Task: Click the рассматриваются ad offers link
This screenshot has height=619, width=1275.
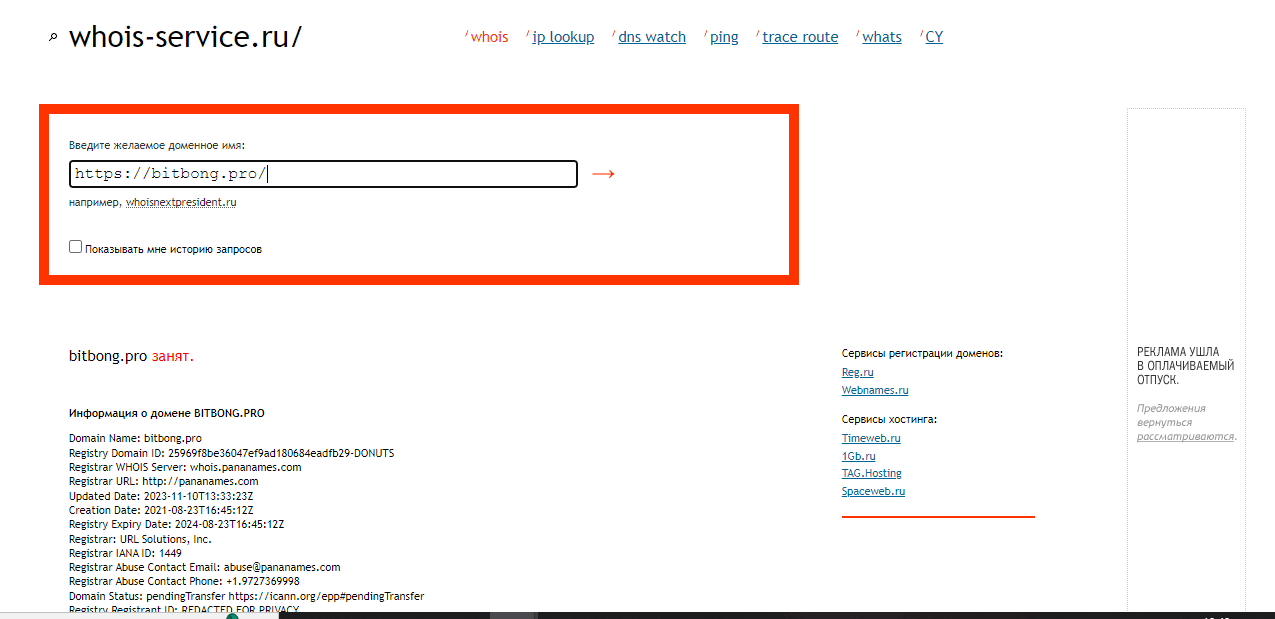Action: 1185,436
